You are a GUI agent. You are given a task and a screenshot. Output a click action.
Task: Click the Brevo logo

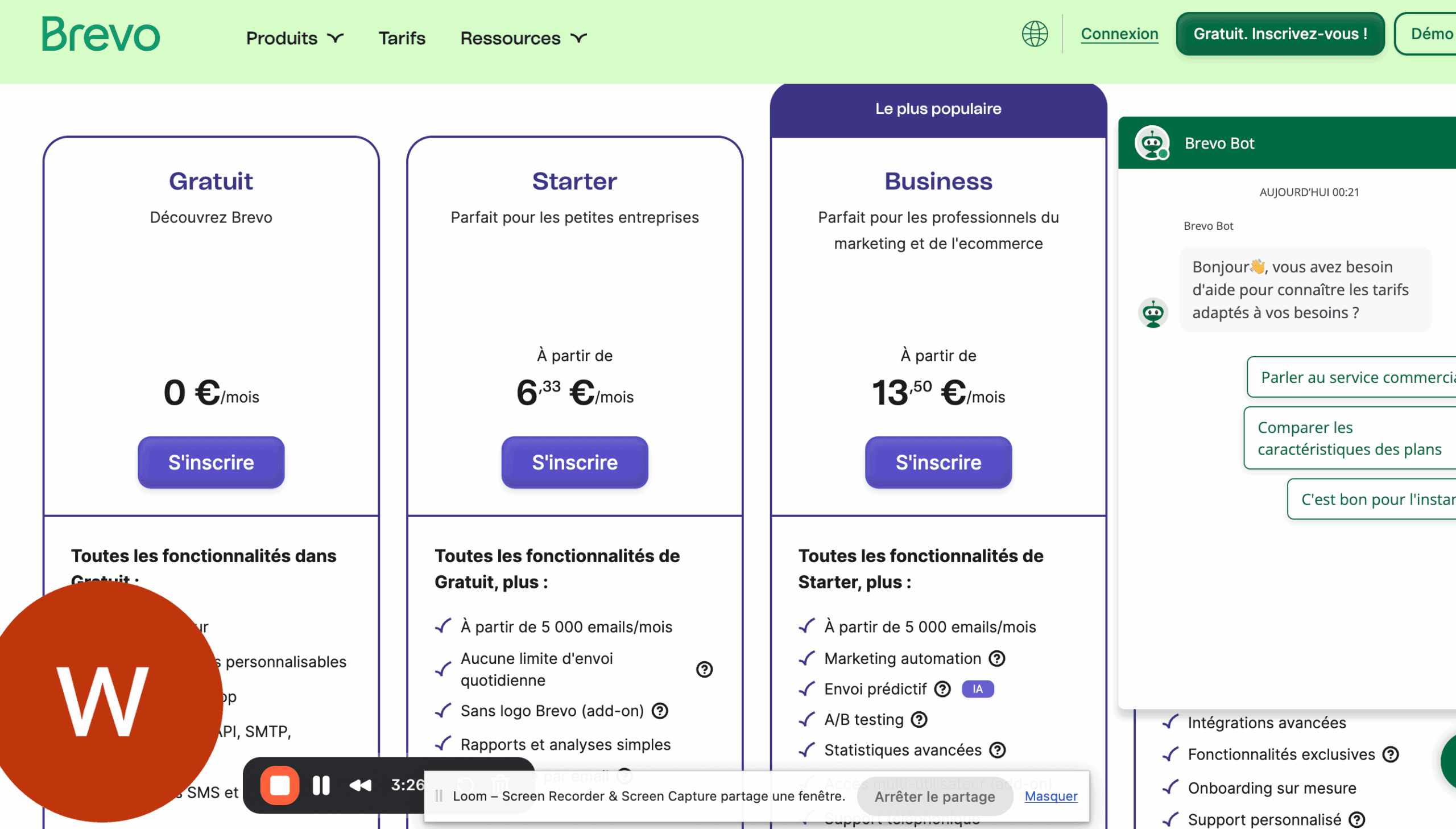[x=101, y=34]
